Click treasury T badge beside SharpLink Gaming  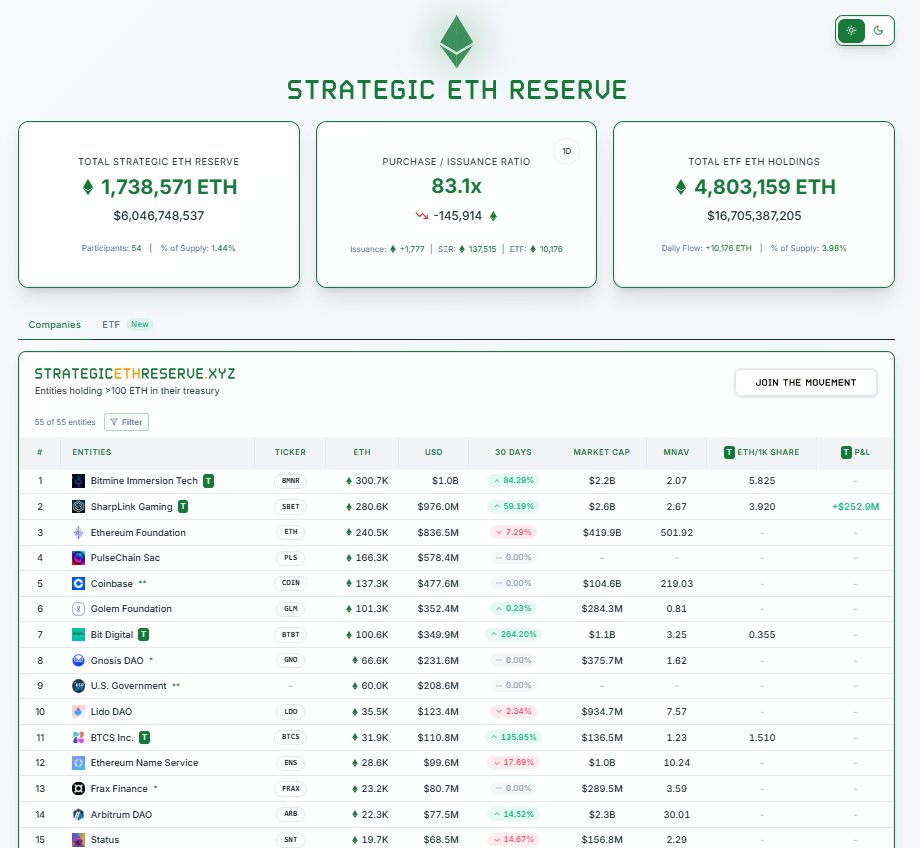(183, 506)
